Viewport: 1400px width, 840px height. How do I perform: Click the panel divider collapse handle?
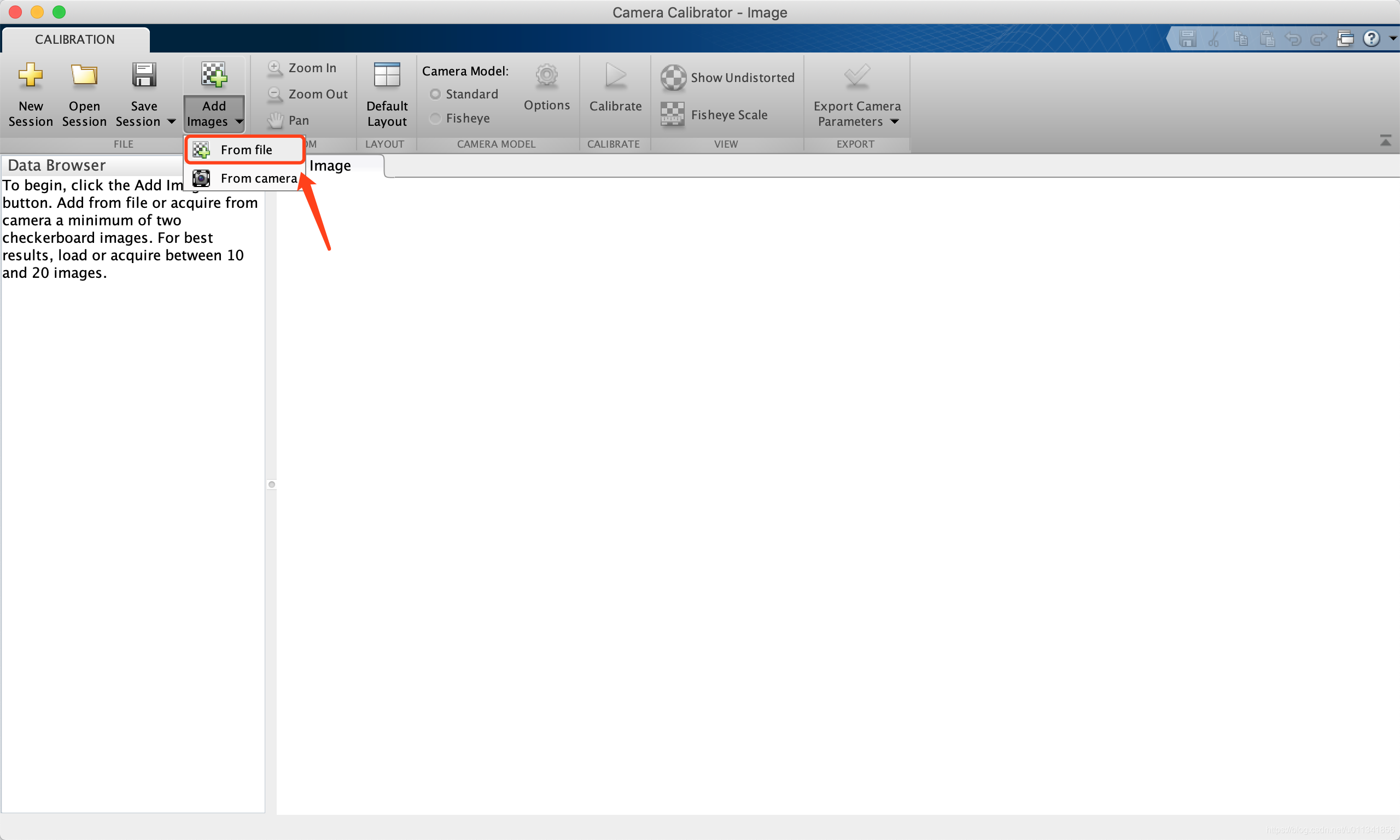272,485
